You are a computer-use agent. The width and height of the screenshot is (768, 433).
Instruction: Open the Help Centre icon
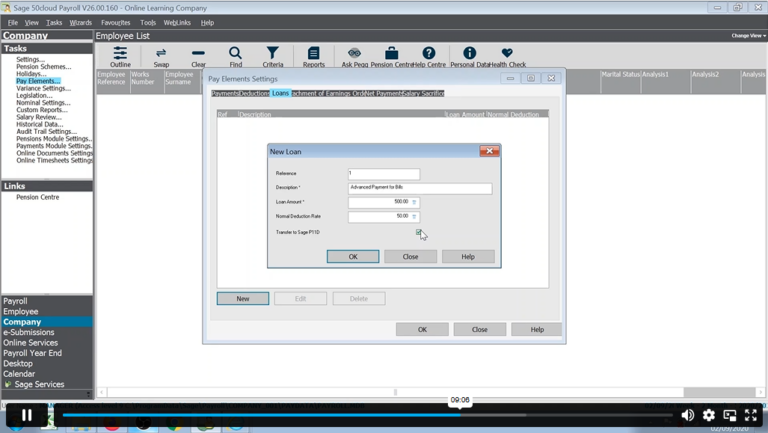(x=429, y=55)
